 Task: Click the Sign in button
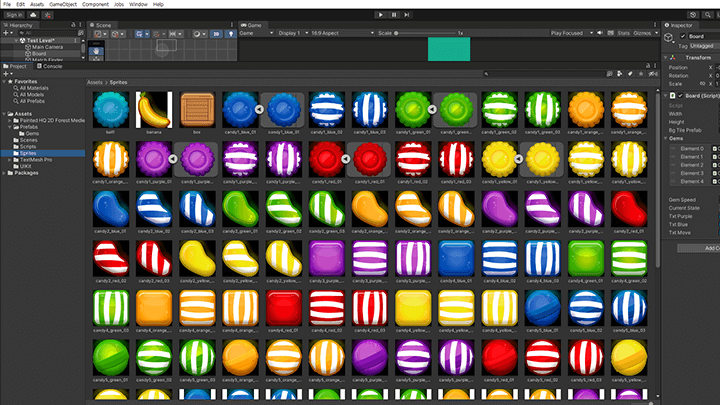pos(14,15)
